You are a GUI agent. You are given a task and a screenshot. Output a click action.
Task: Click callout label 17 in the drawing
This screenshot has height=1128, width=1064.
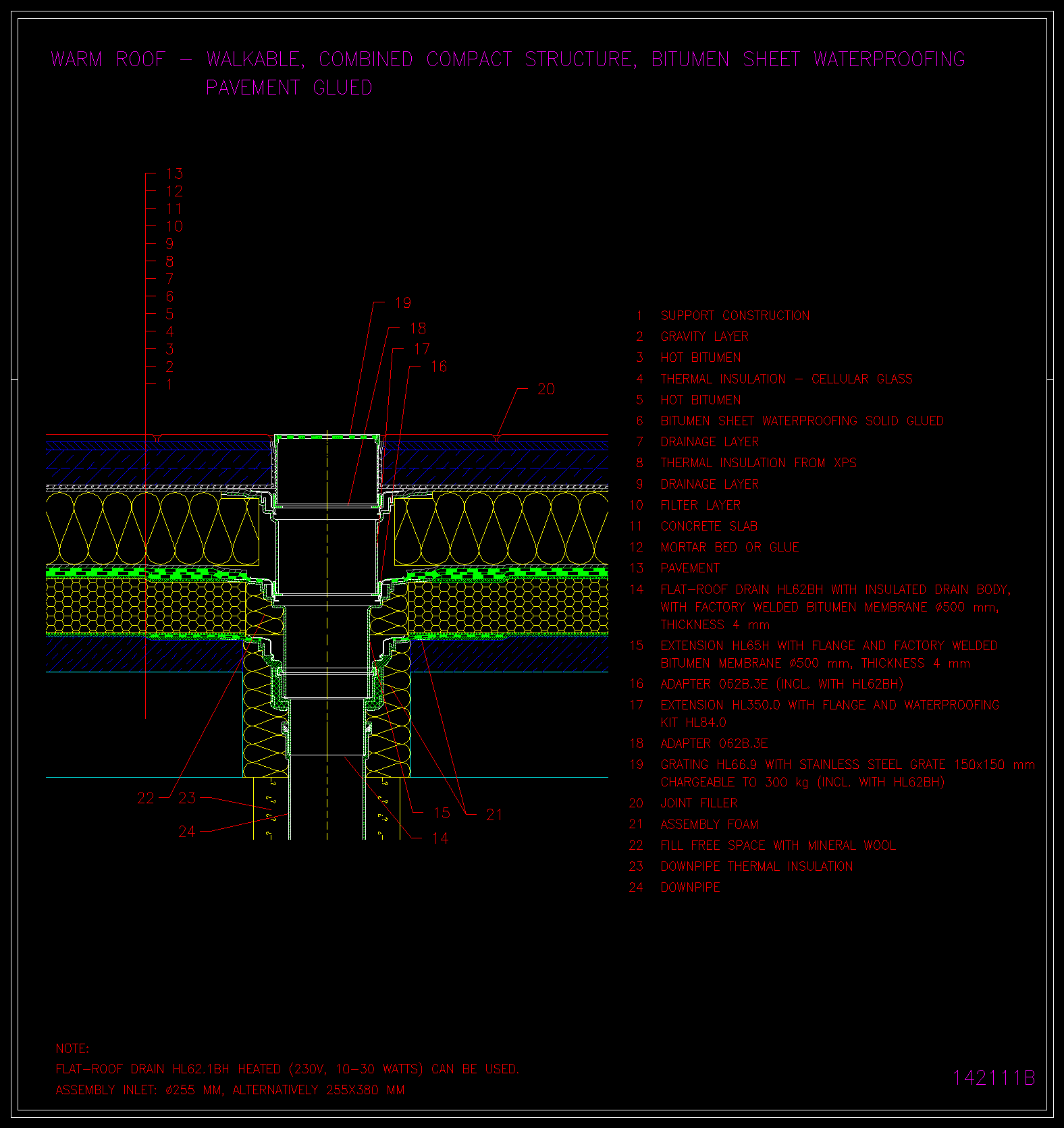pos(422,348)
